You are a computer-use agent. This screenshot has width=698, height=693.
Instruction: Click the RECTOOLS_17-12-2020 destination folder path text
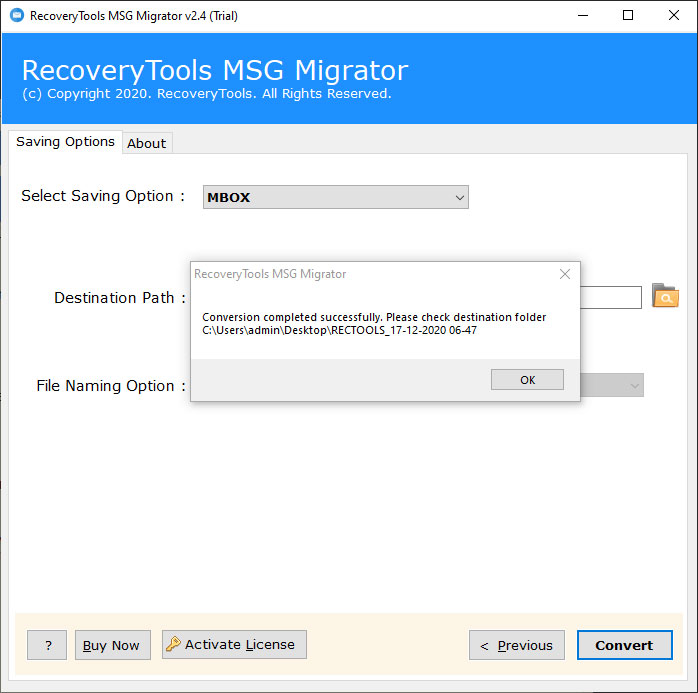[x=339, y=330]
